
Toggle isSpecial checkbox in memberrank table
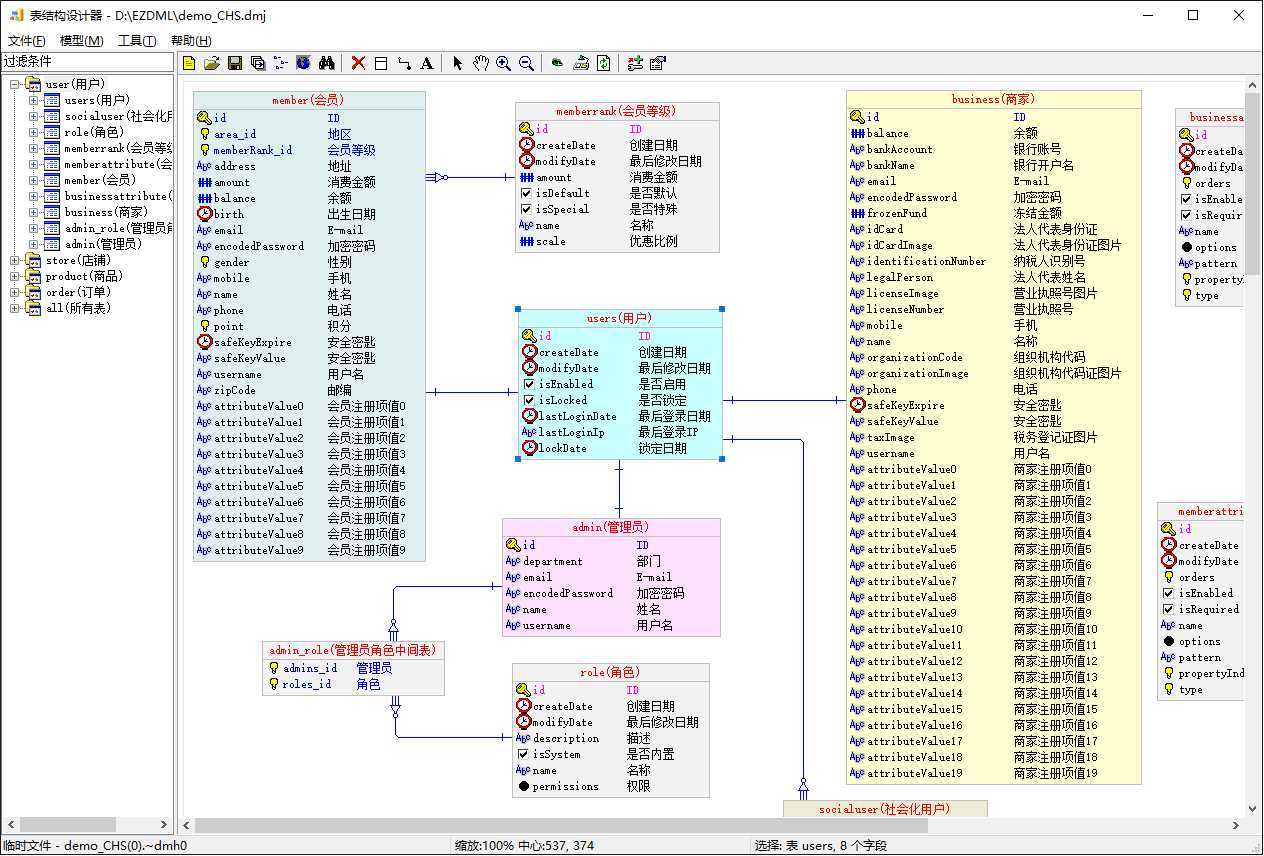pyautogui.click(x=526, y=209)
